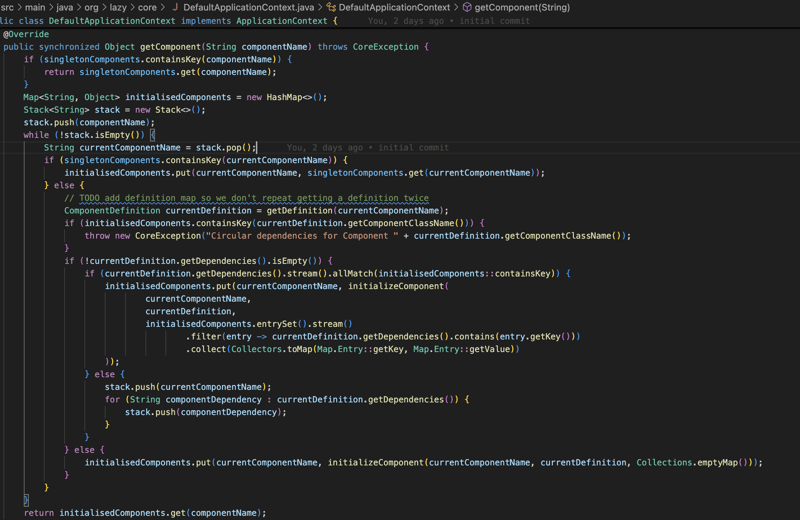Viewport: 800px width, 520px height.
Task: Select DefaultApplicationContext.java in the breadcrumb
Action: pyautogui.click(x=248, y=7)
